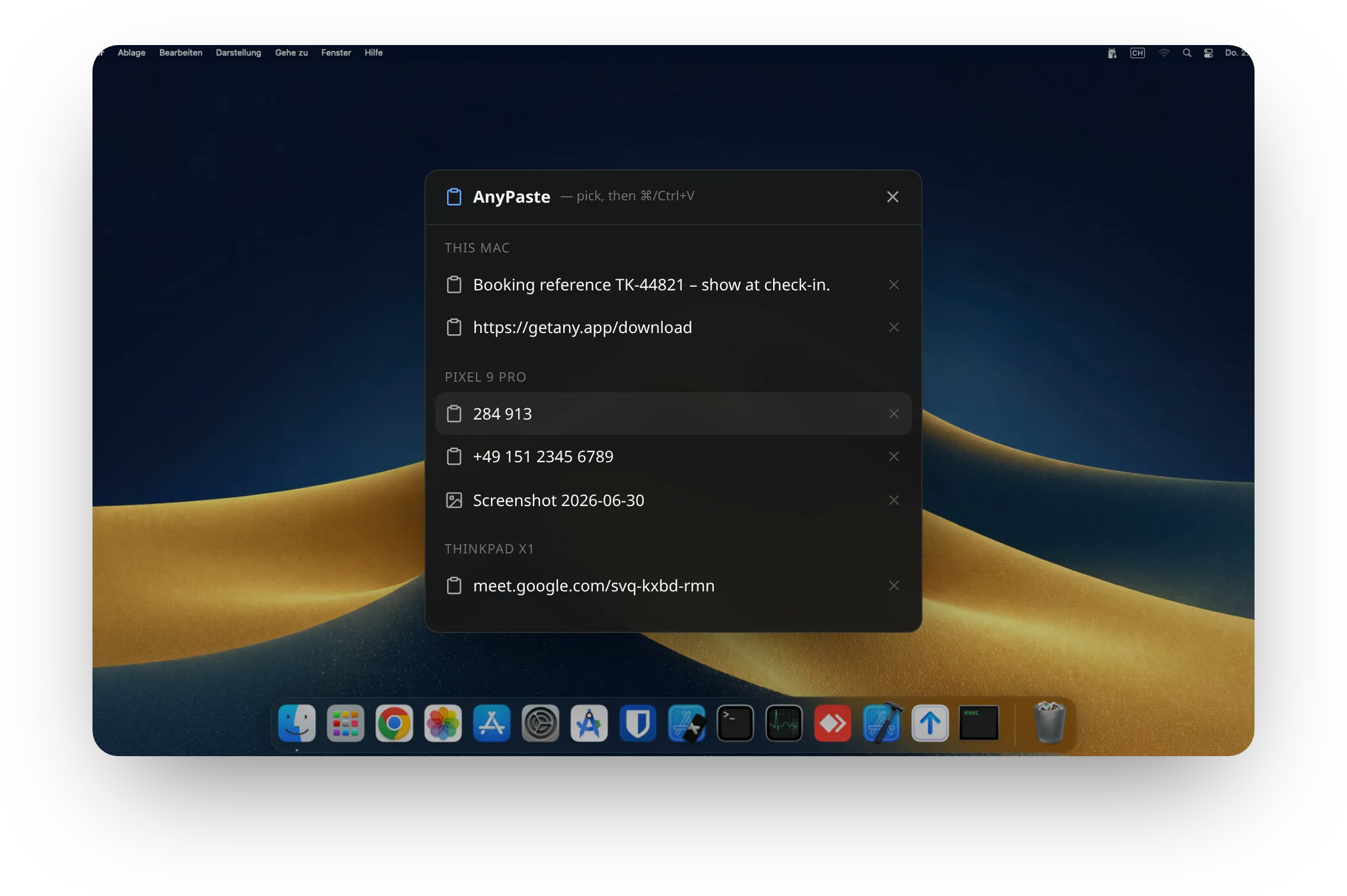Open Bitwarden shield app in the dock
Image resolution: width=1347 pixels, height=896 pixels.
click(638, 723)
